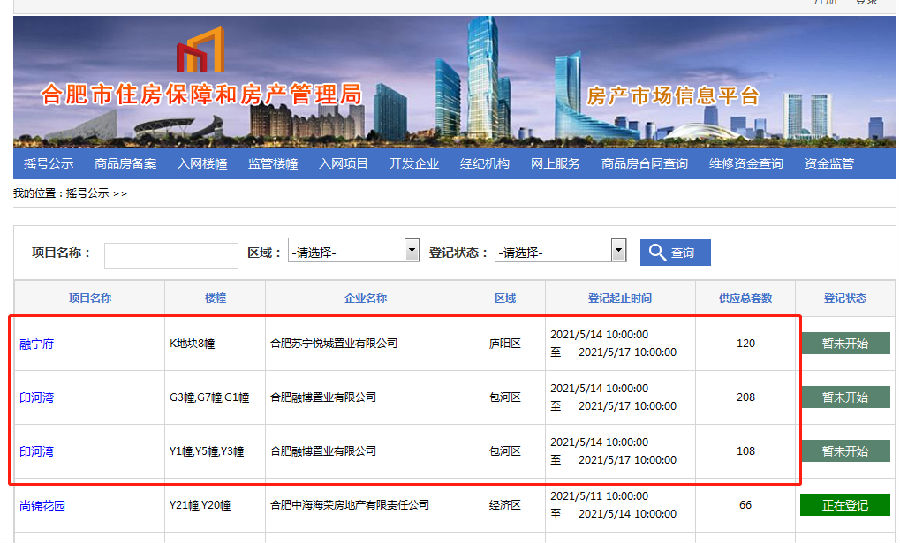This screenshot has width=900, height=543.
Task: Click the magnifier icon on 查询 button
Action: [x=657, y=252]
